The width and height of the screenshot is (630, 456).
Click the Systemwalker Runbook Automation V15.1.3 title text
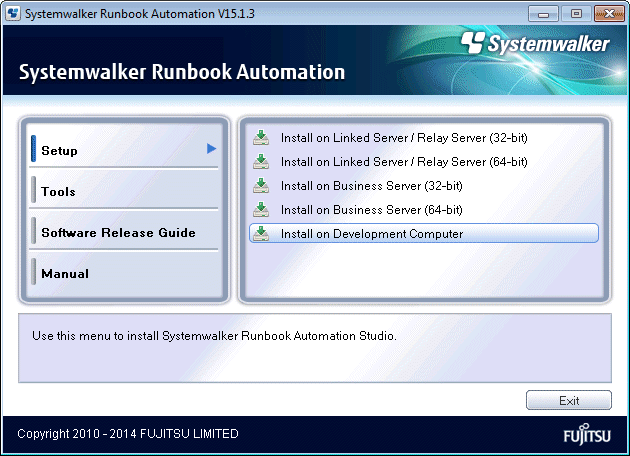click(139, 14)
